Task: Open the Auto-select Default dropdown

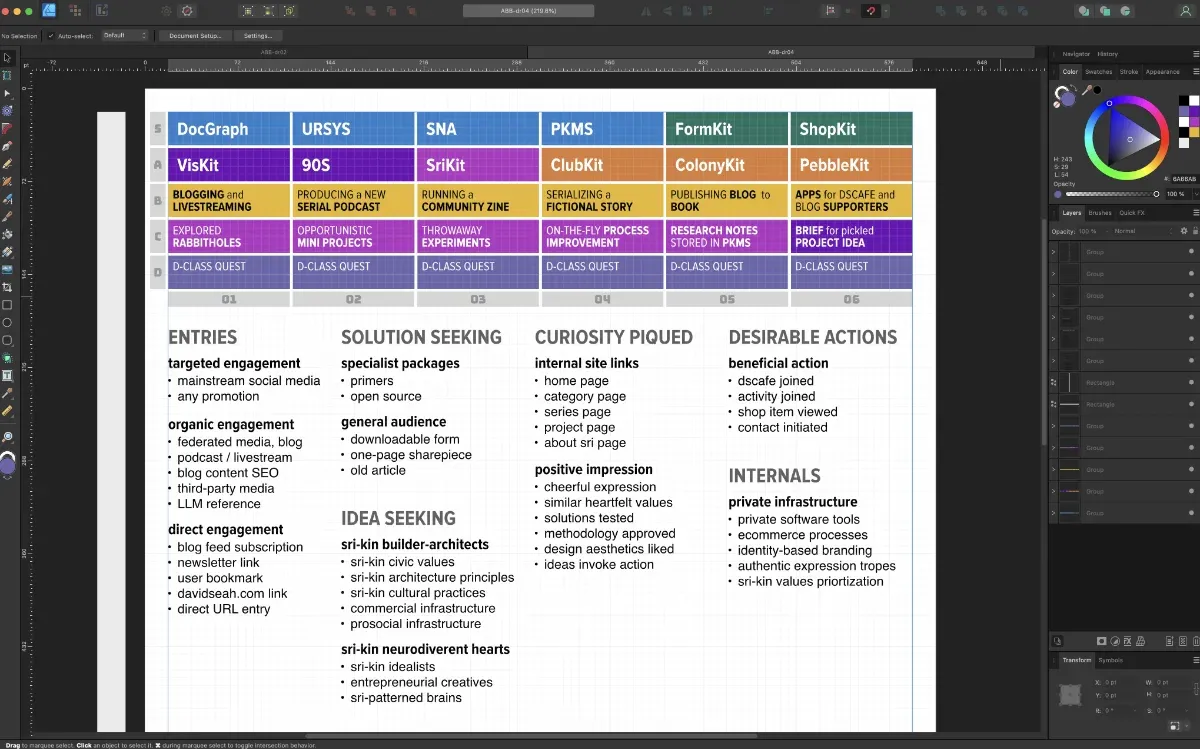Action: coord(124,36)
